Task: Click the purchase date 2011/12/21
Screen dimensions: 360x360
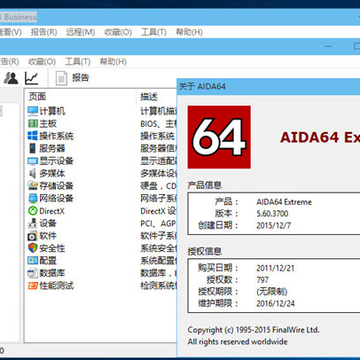Action: 275,268
